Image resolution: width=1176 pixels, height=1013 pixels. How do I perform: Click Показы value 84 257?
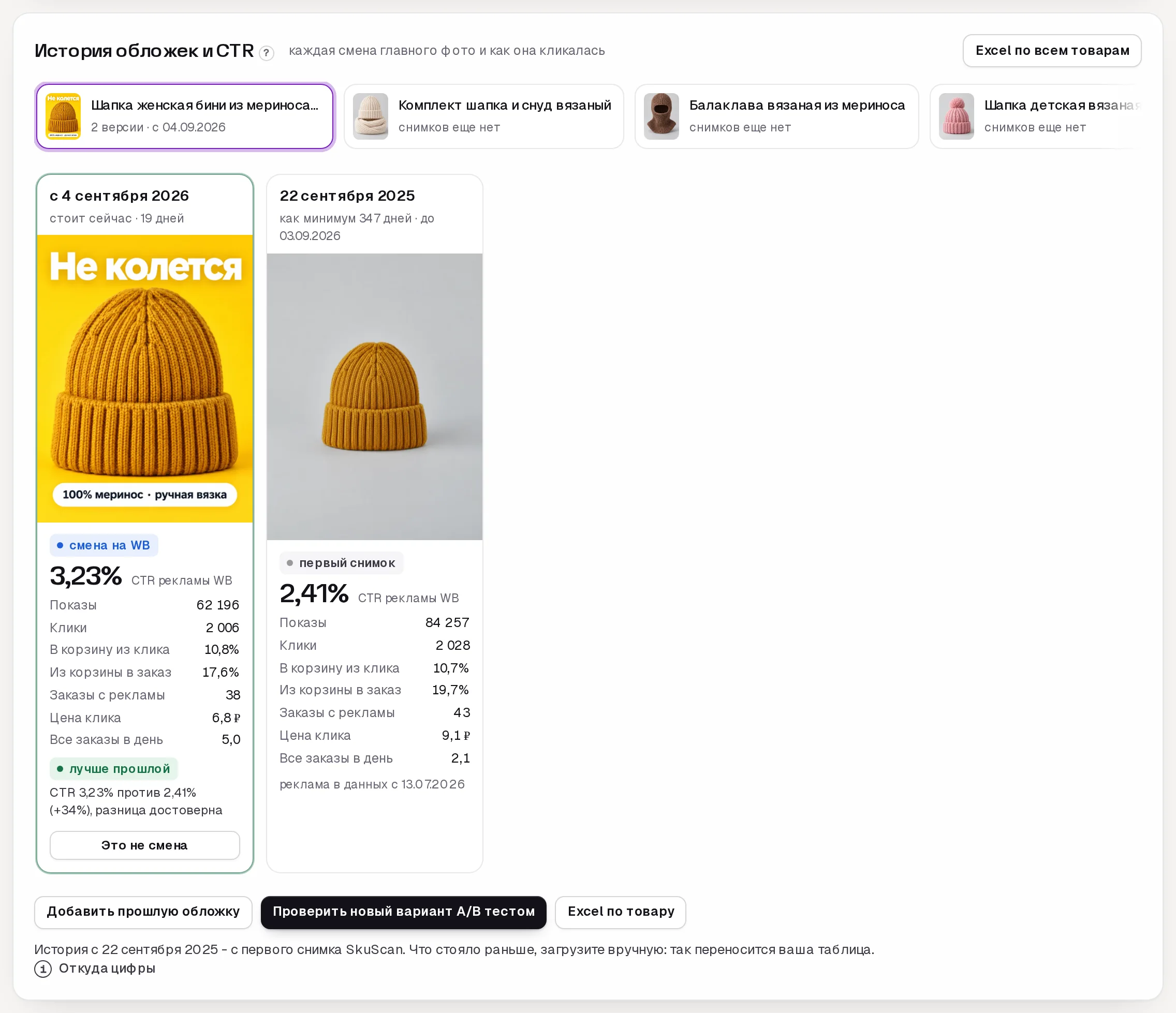[x=447, y=622]
